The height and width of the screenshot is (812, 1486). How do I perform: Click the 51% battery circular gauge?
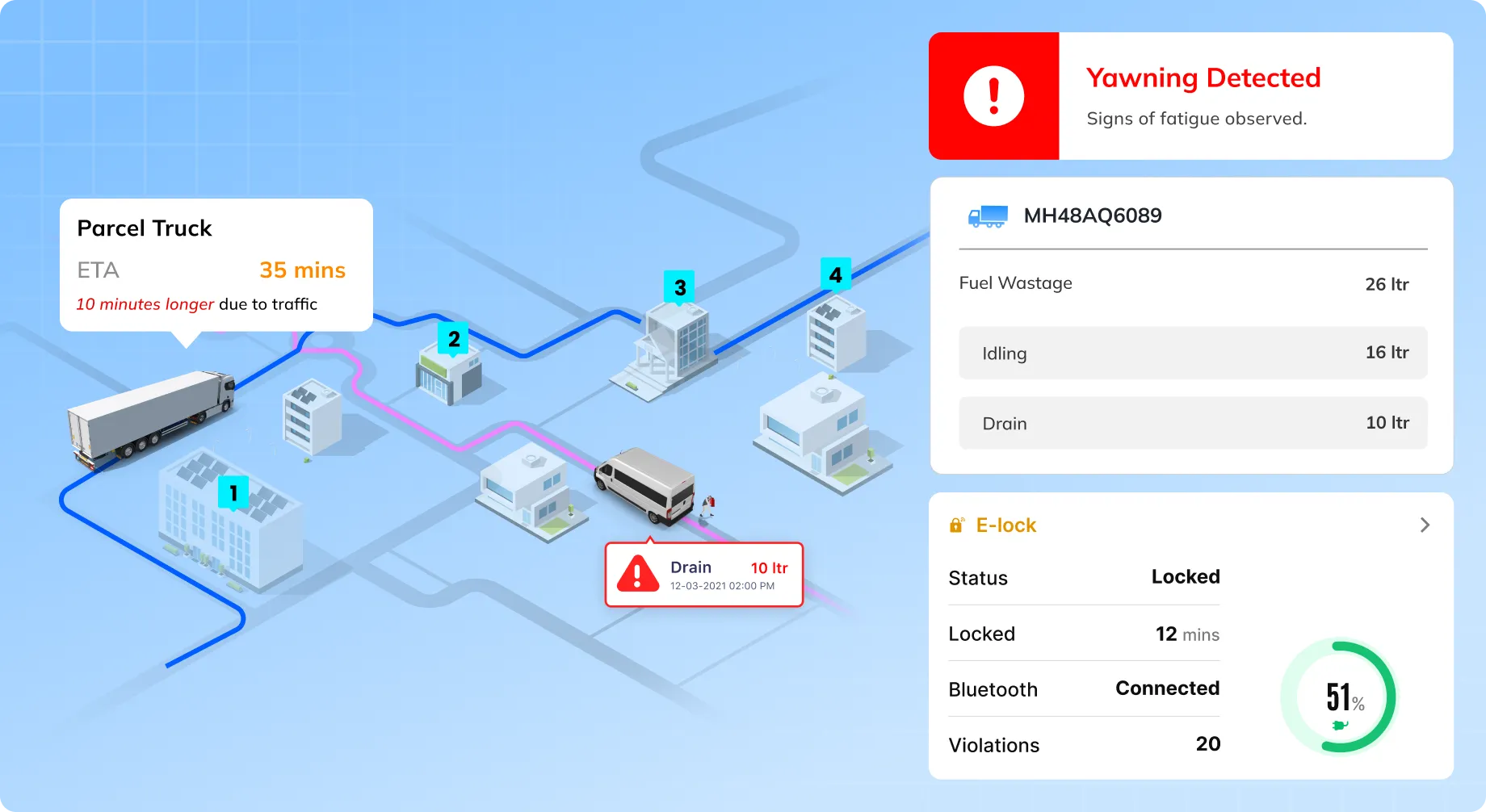point(1338,697)
